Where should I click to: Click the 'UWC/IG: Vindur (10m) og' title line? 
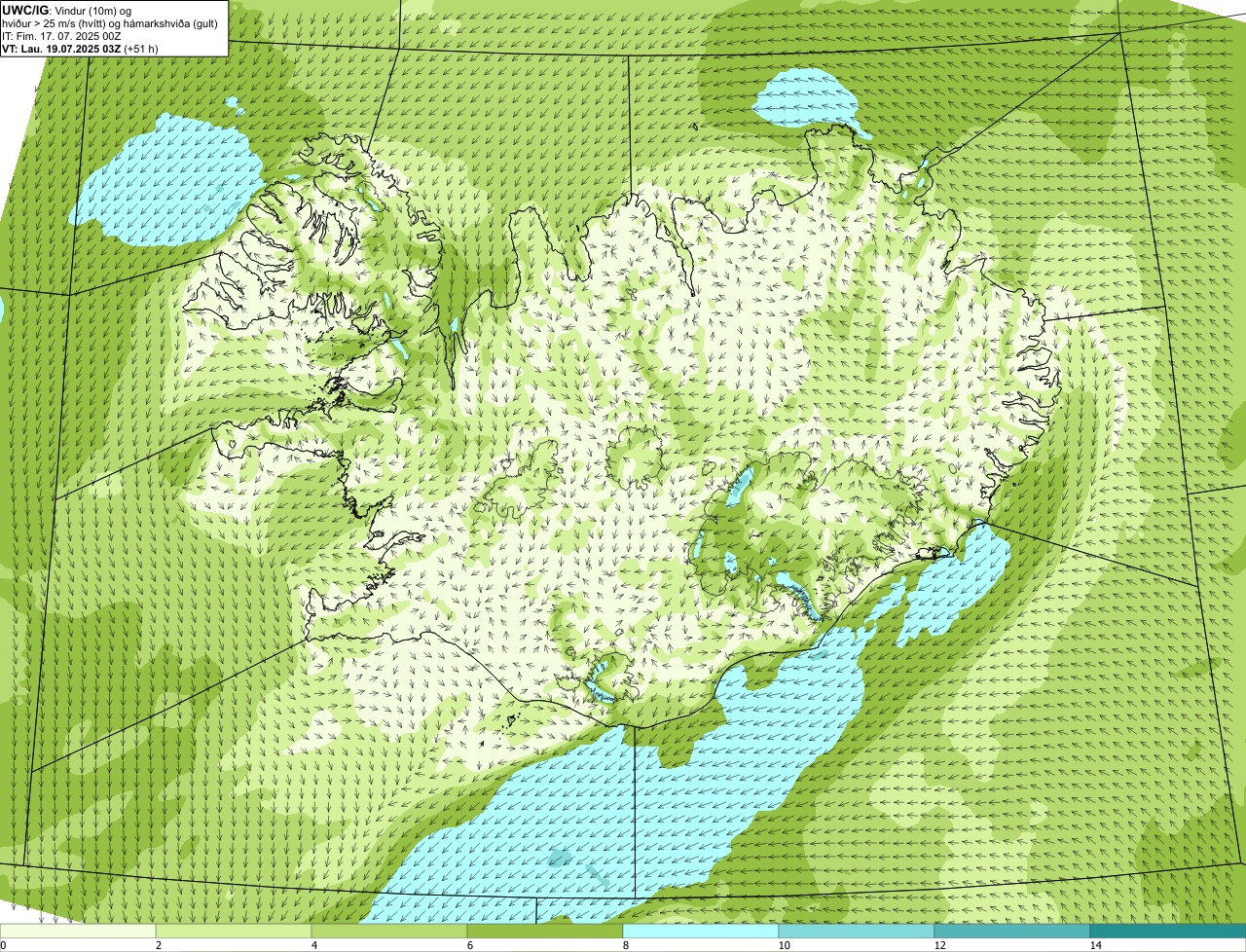pyautogui.click(x=66, y=10)
